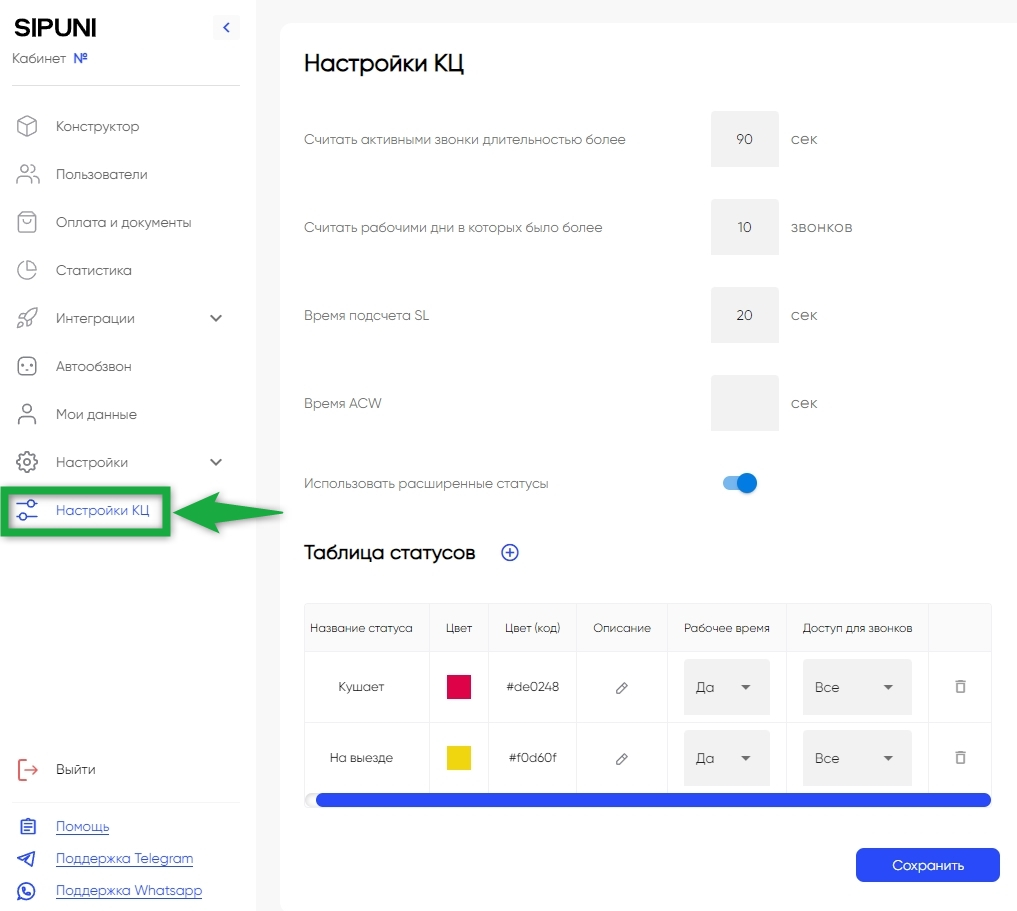Open the Помощь link

click(82, 826)
